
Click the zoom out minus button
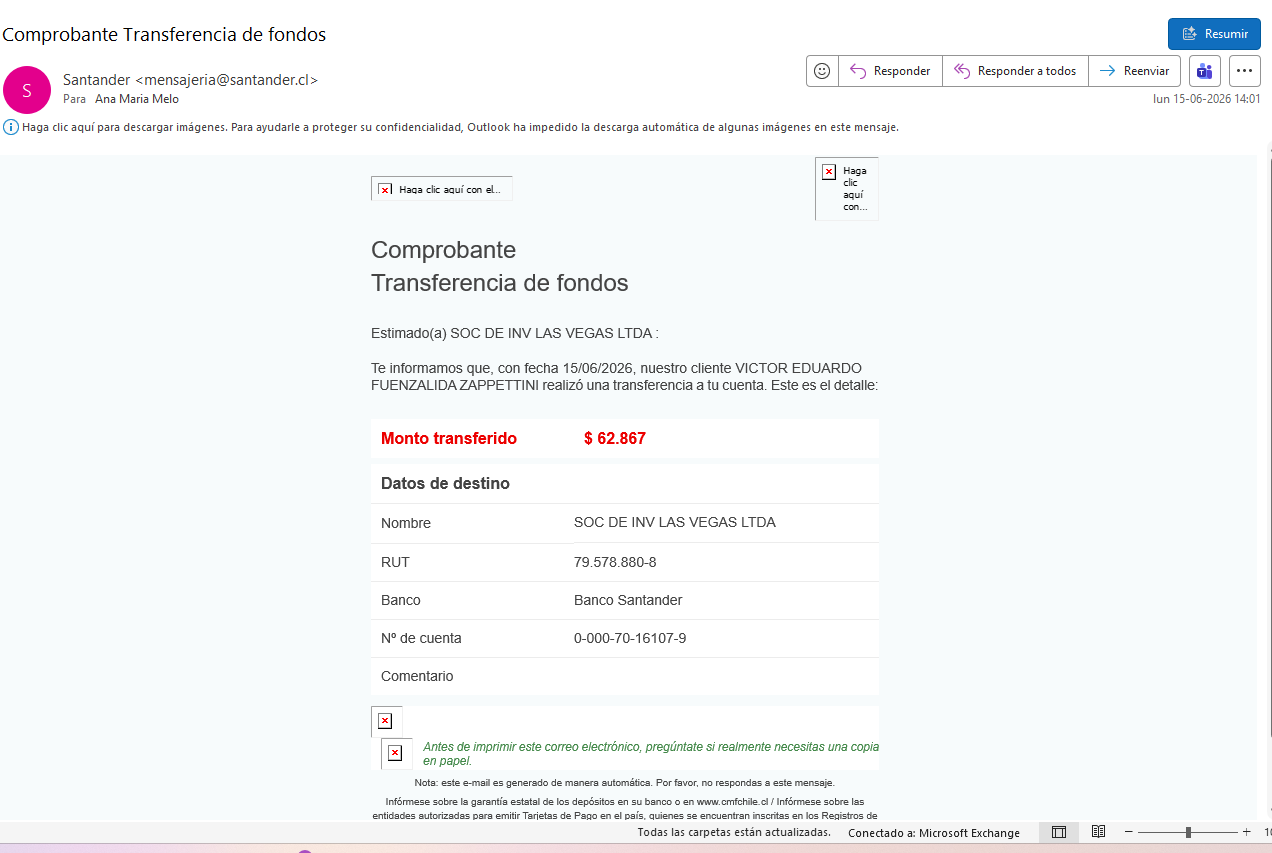point(1129,832)
